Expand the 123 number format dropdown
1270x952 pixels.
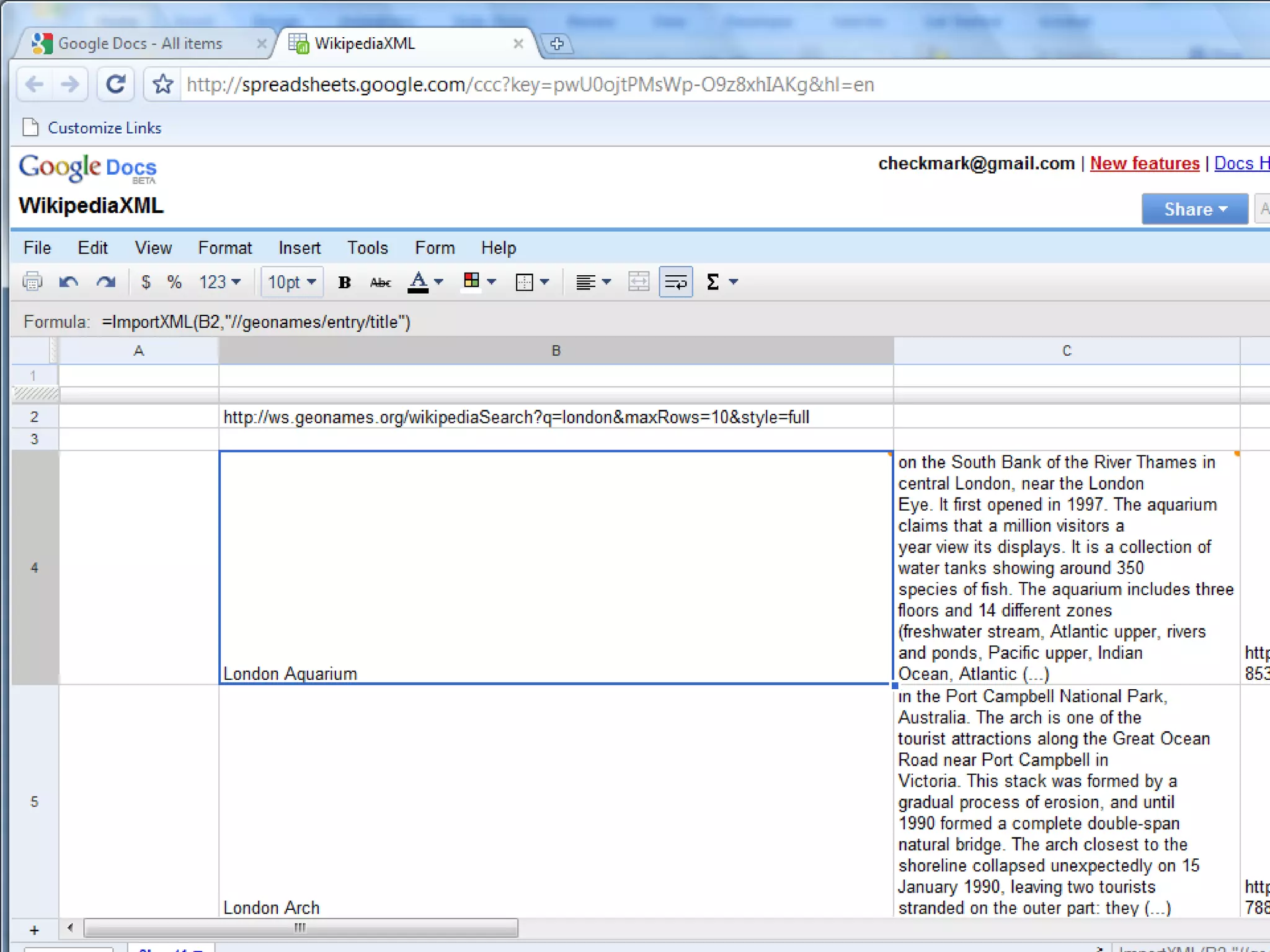click(220, 283)
